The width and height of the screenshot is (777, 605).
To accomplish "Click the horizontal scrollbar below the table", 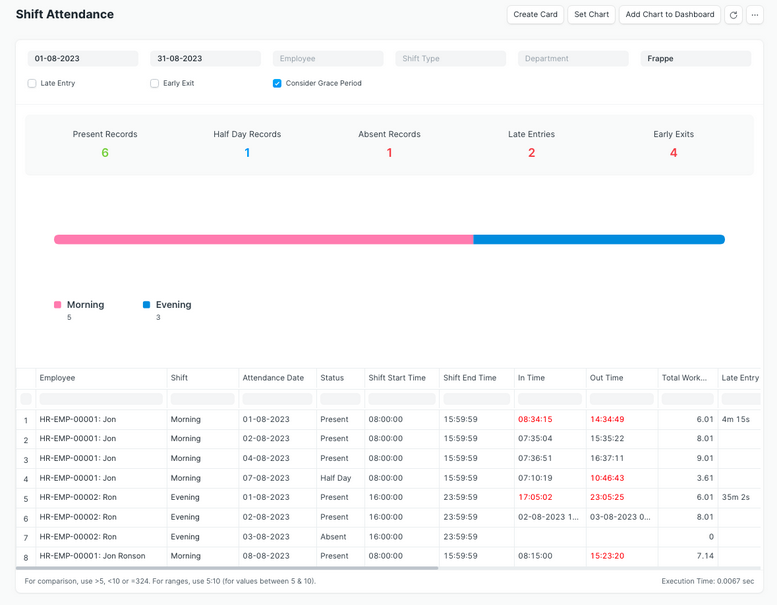I will coord(228,568).
